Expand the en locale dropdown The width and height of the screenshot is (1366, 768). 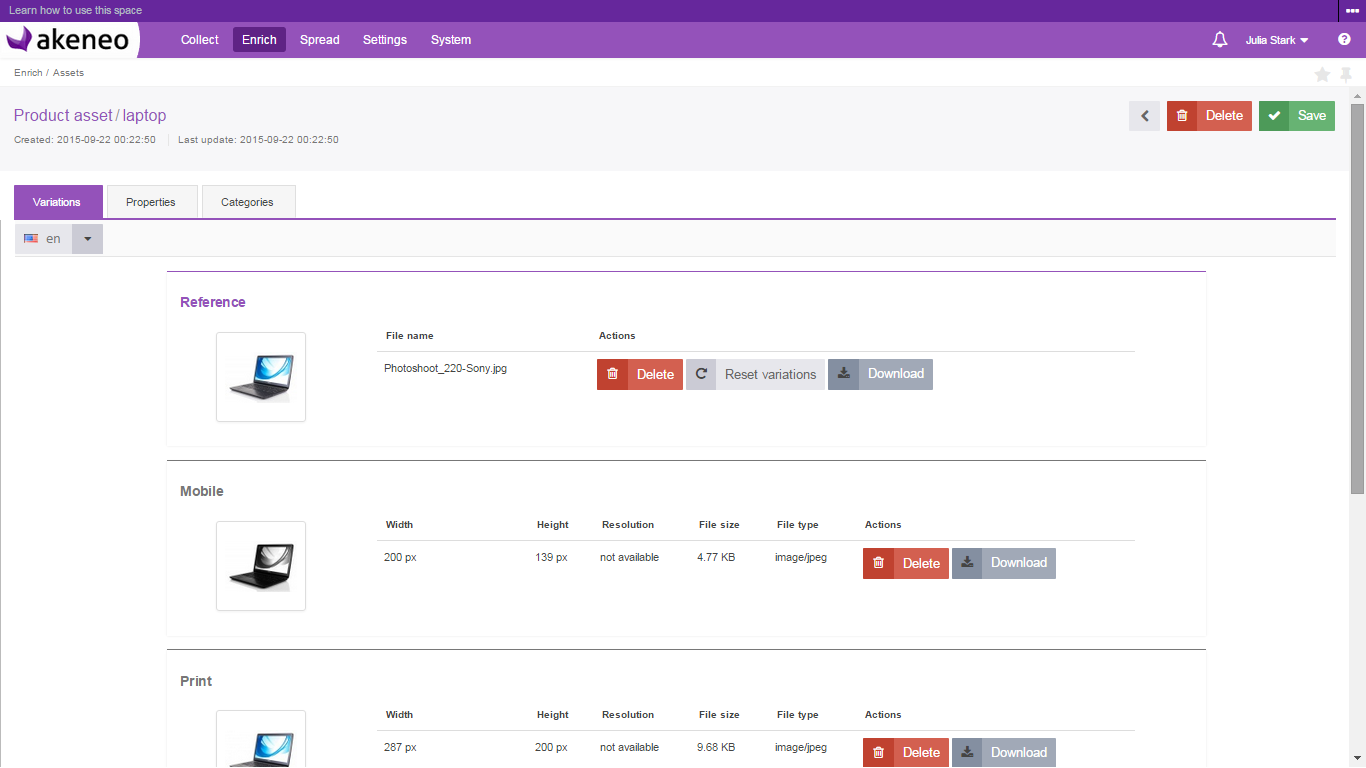tap(87, 239)
